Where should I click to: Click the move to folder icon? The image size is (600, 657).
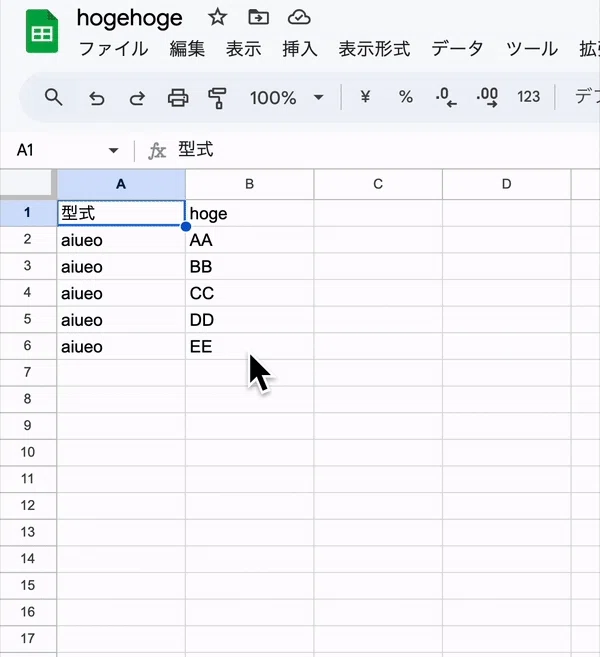click(259, 18)
